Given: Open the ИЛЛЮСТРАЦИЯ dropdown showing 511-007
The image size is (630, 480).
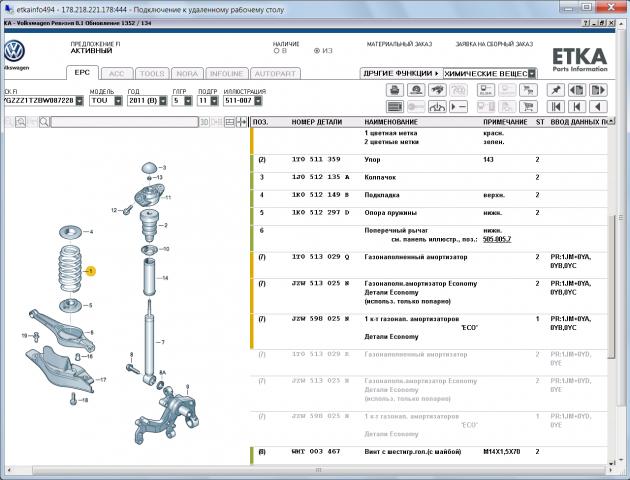Looking at the screenshot, I should [x=258, y=101].
